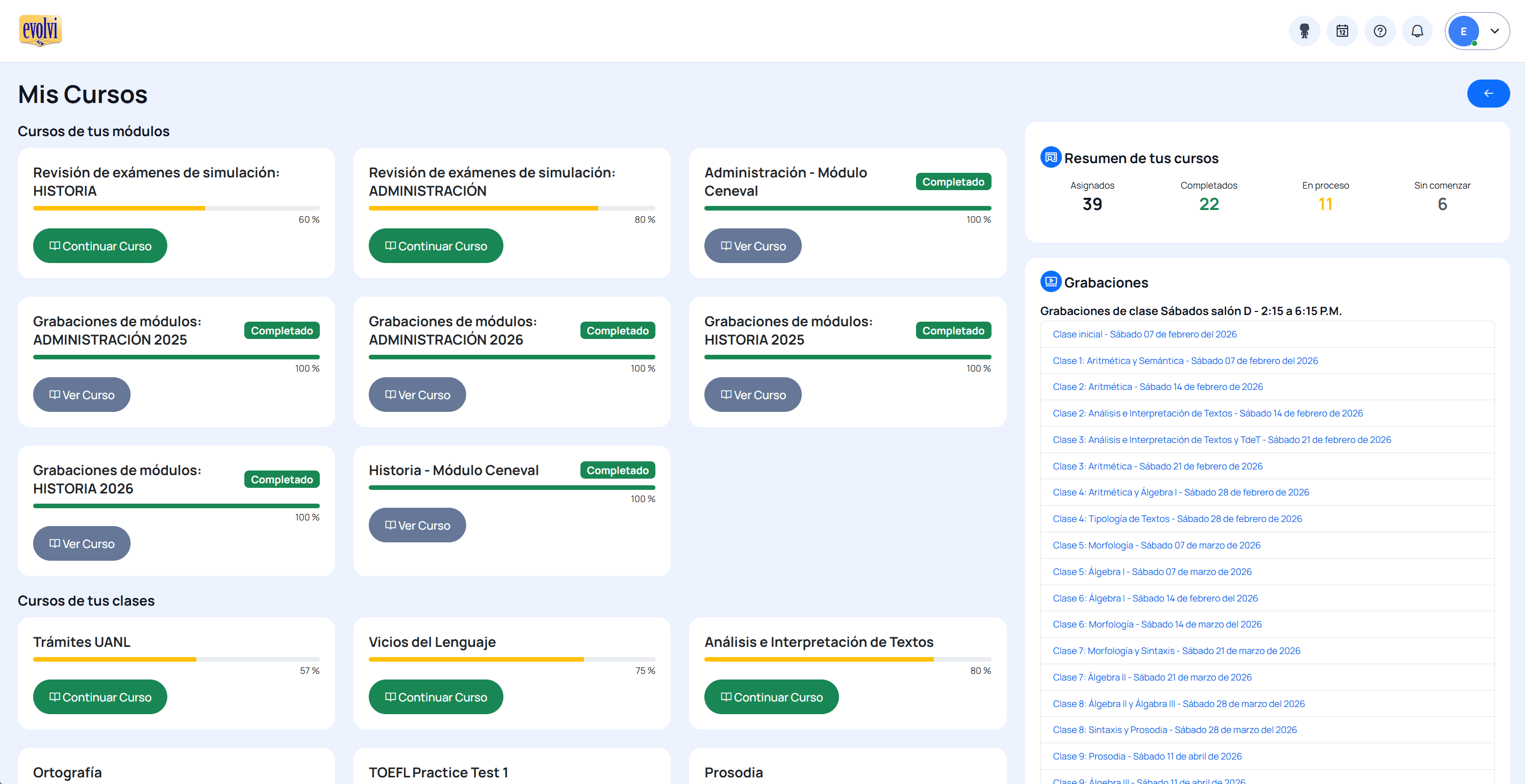Open Clase 1: Aritmética y Semántica recording

point(1185,361)
